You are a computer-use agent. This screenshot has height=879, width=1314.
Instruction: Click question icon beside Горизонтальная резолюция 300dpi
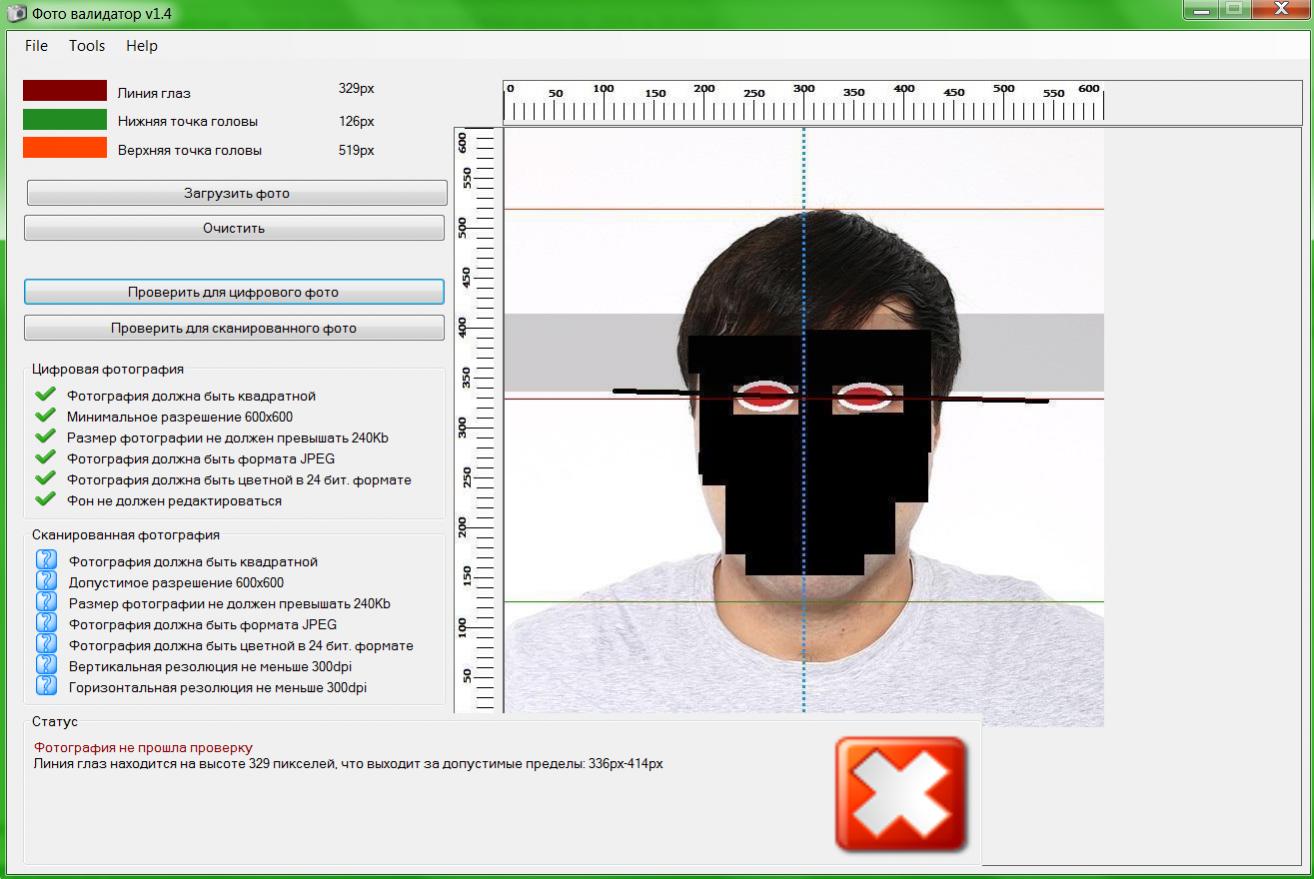tap(46, 686)
